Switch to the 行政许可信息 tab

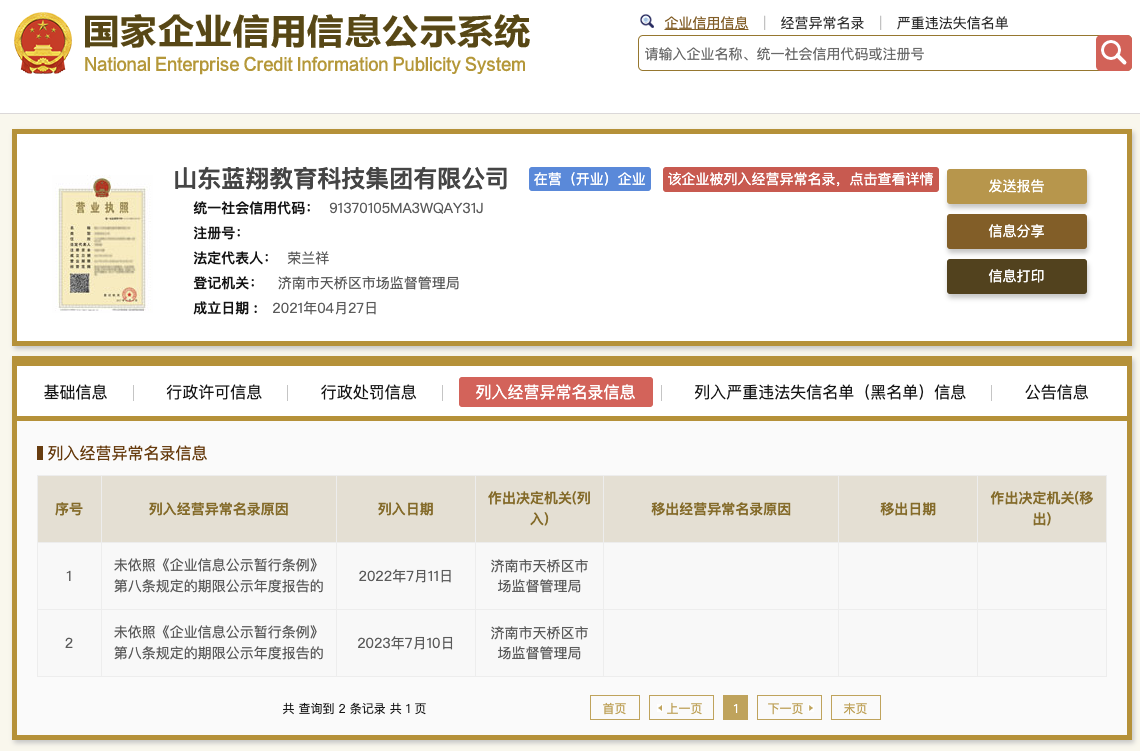(214, 393)
